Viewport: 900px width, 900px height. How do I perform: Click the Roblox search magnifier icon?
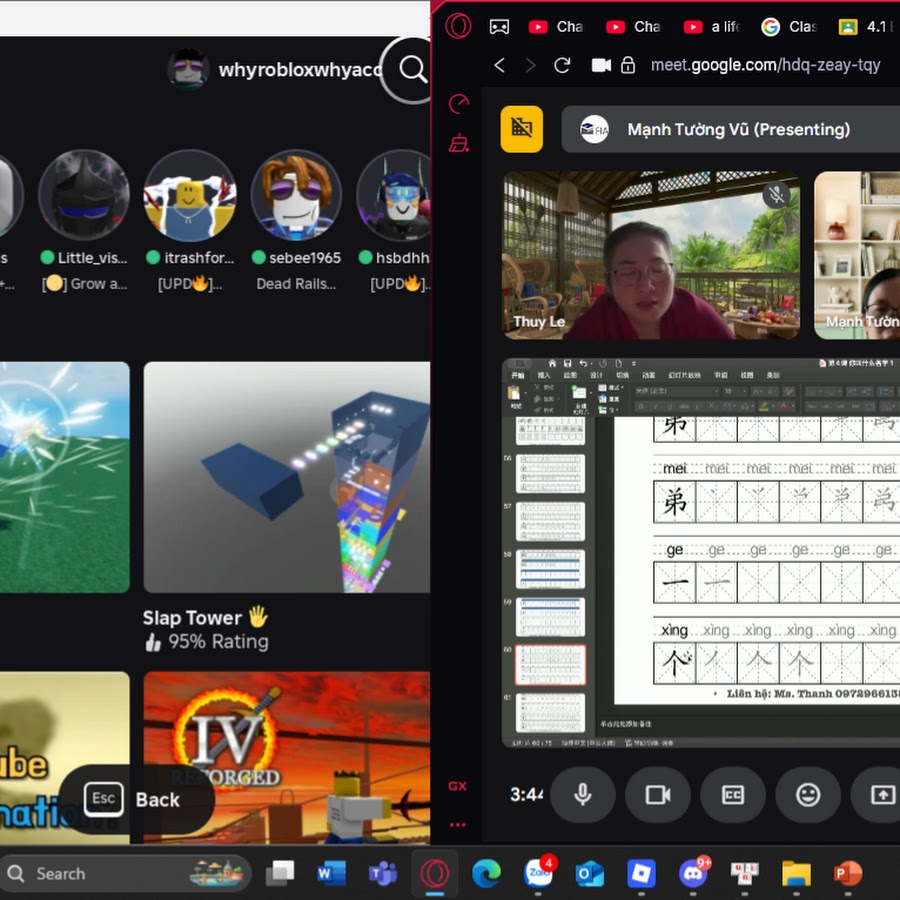click(412, 69)
